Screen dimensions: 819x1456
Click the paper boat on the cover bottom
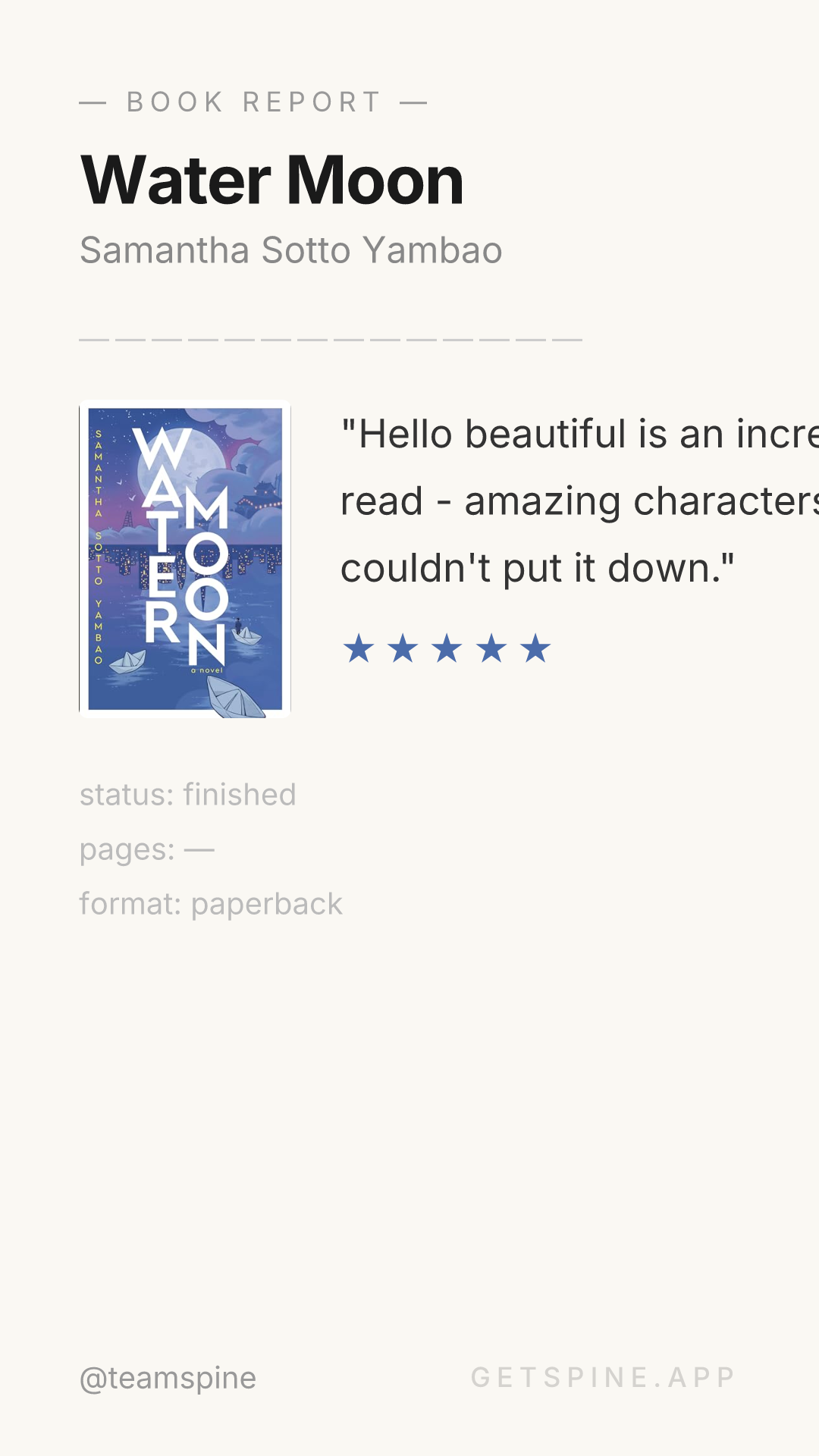click(235, 696)
